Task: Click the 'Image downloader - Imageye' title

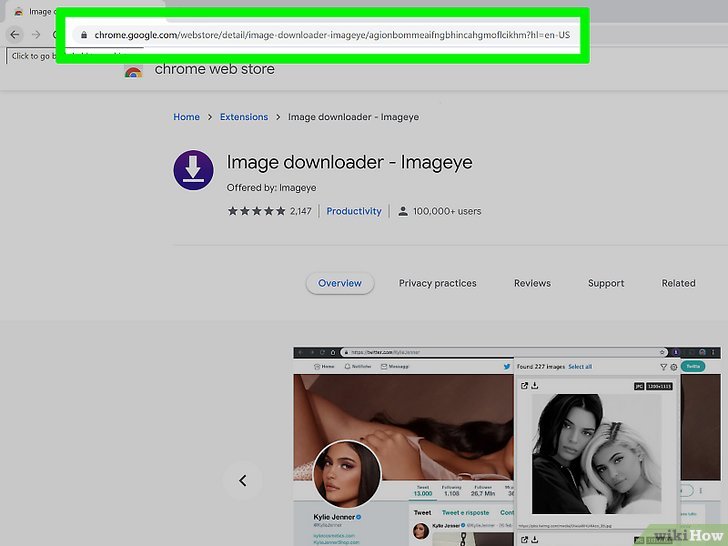Action: pos(349,162)
